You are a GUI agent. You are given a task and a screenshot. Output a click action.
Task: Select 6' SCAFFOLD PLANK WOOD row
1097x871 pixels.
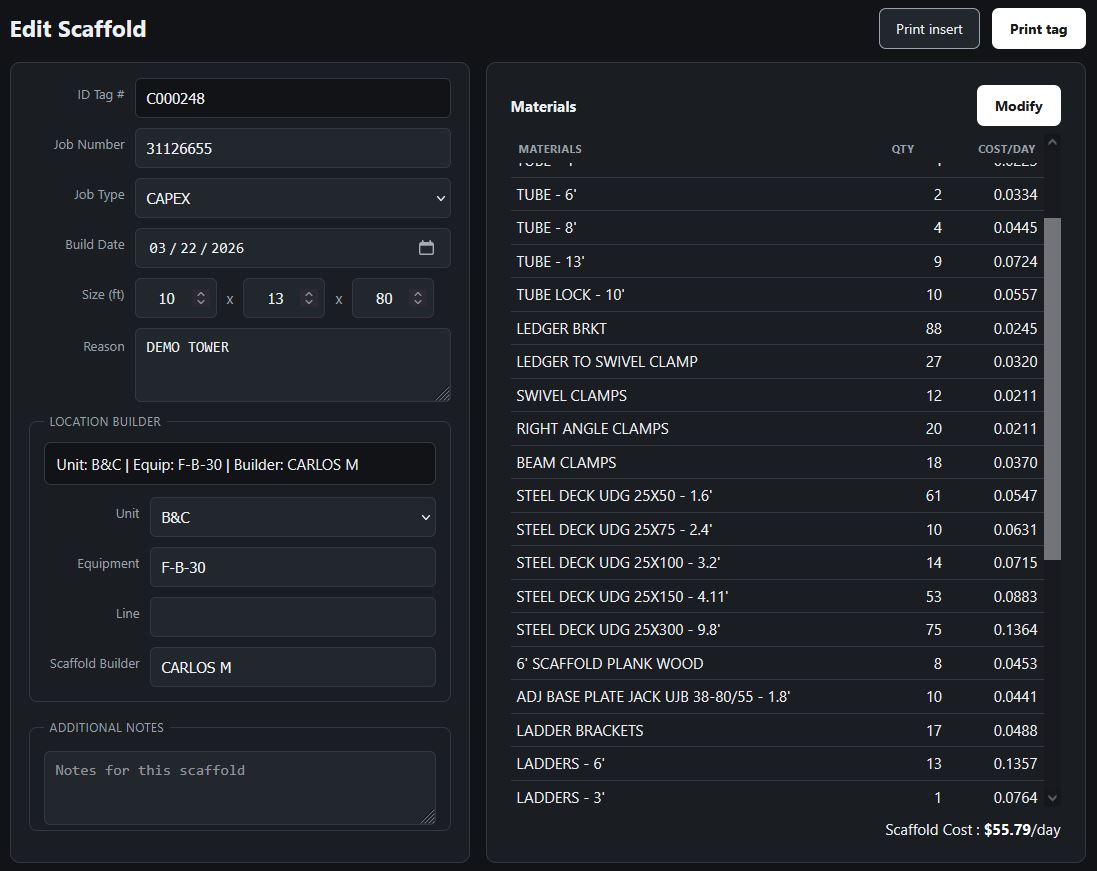coord(777,663)
